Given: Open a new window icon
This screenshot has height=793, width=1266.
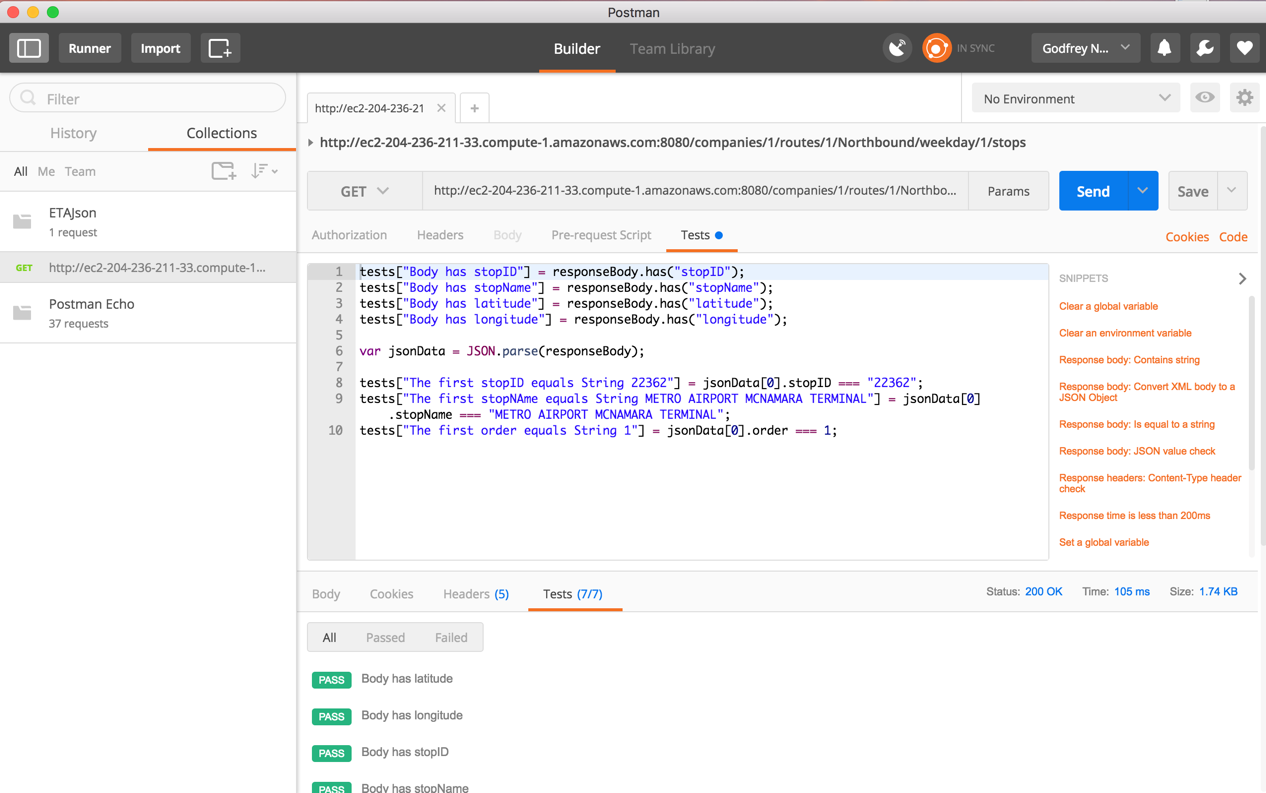Looking at the screenshot, I should point(220,48).
